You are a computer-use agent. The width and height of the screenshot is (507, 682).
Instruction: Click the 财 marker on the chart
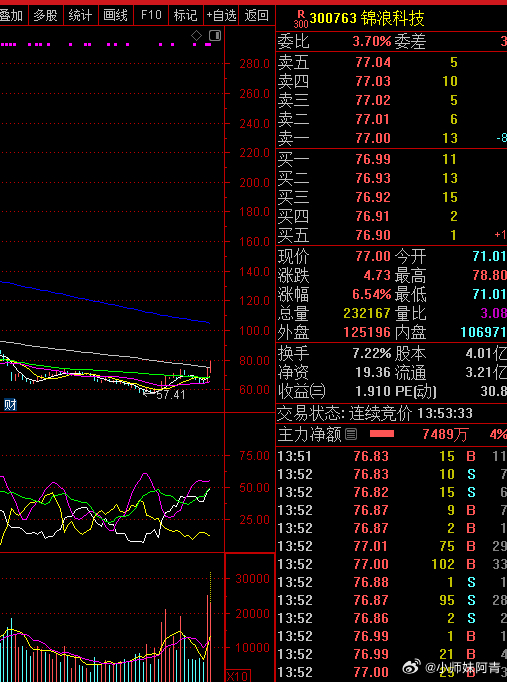tap(10, 405)
